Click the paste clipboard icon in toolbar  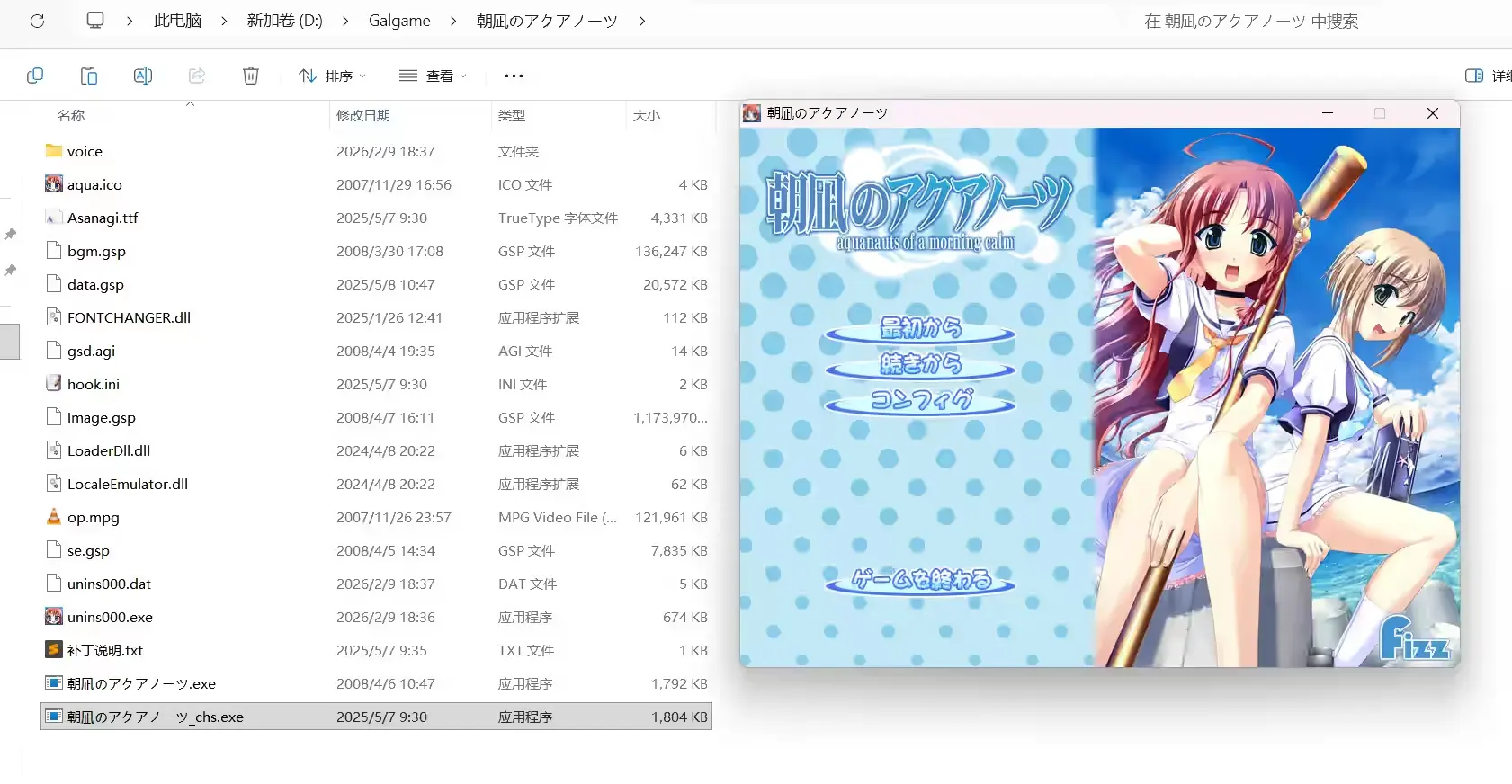[x=89, y=76]
